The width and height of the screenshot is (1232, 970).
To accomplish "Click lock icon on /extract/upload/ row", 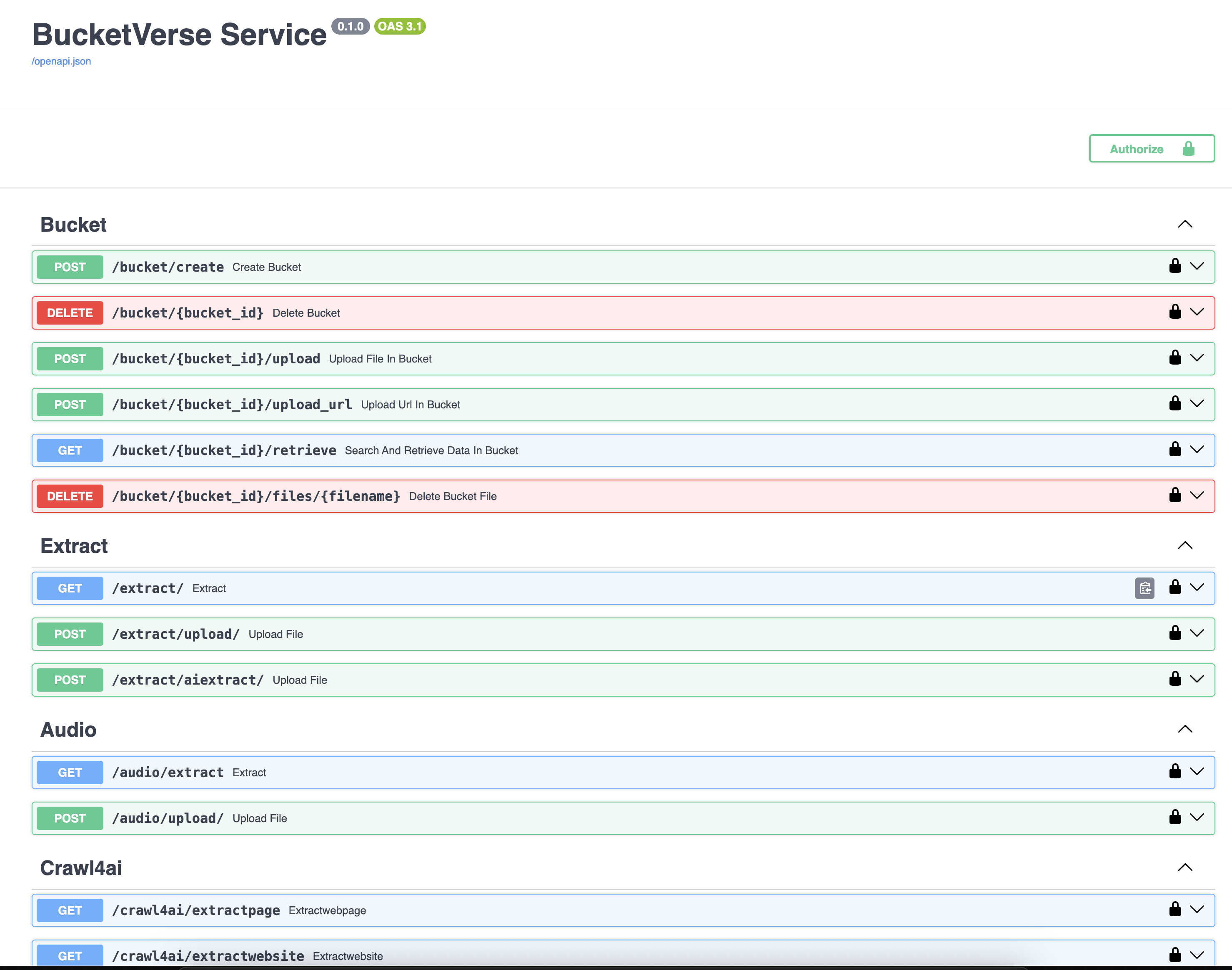I will (1175, 633).
